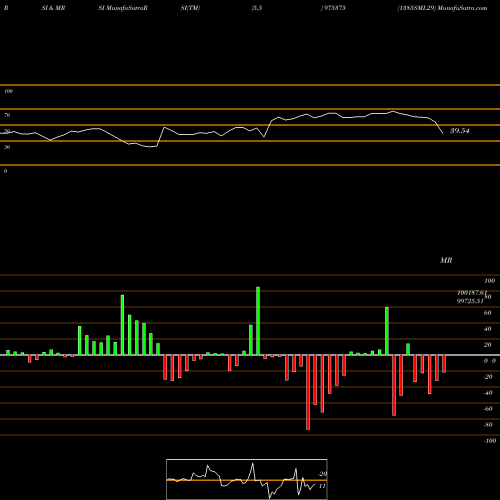
Task: Click the MR panel title label
Action: tap(446, 260)
